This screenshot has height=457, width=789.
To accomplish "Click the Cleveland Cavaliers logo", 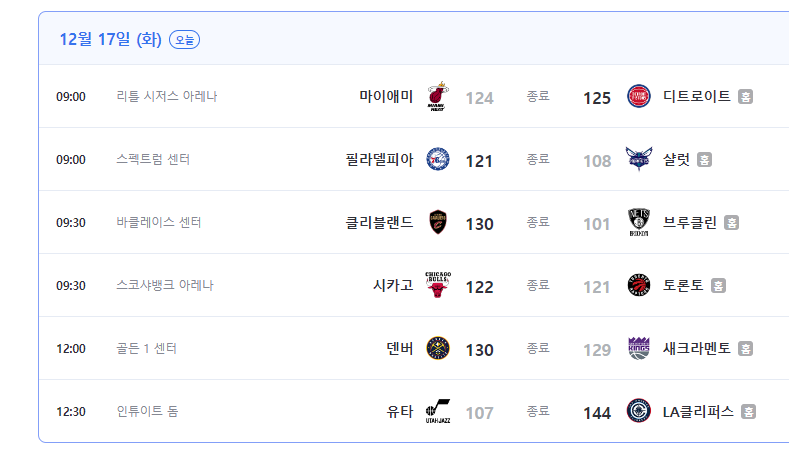I will (438, 222).
